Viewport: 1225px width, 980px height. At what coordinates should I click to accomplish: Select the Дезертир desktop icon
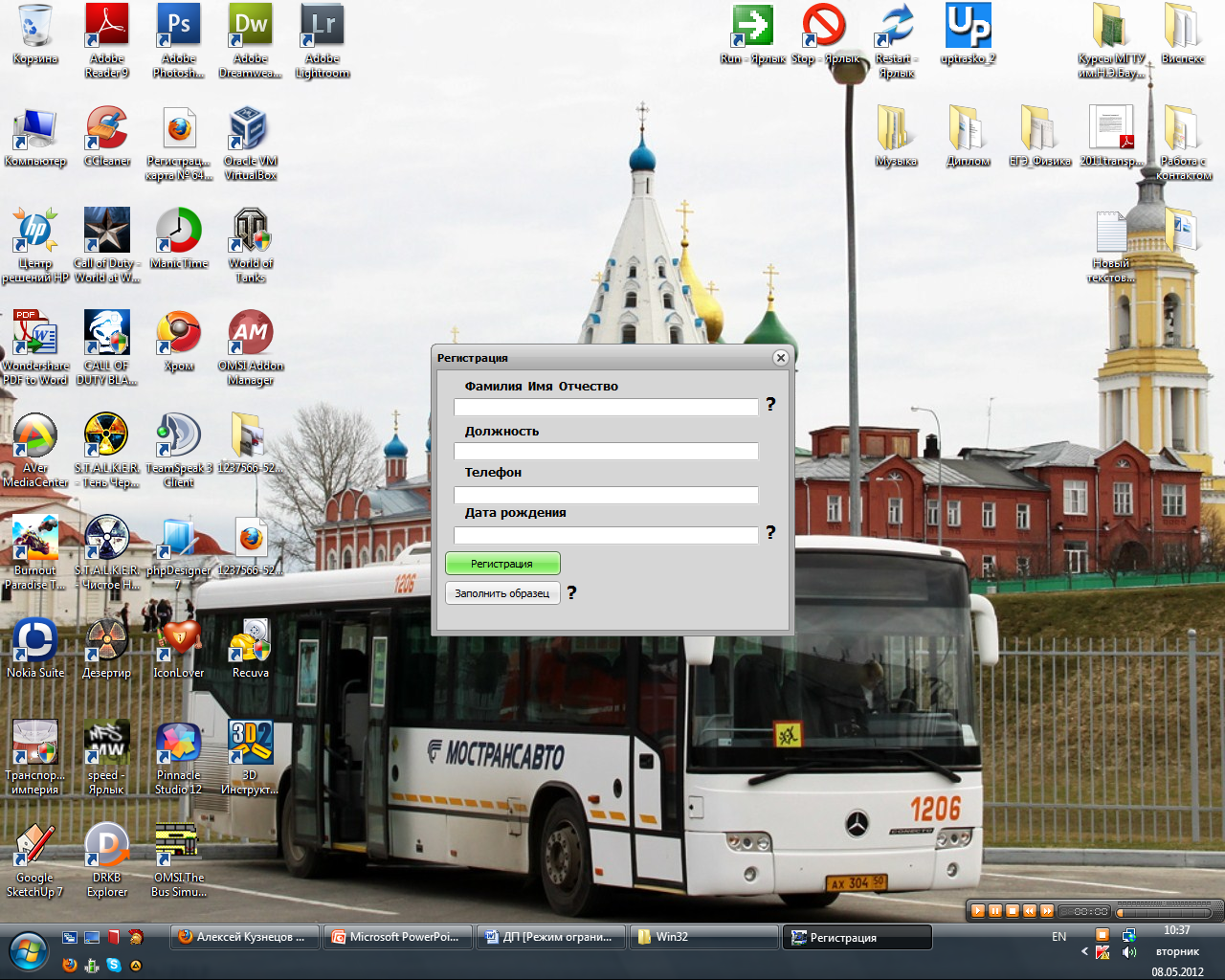(x=107, y=648)
